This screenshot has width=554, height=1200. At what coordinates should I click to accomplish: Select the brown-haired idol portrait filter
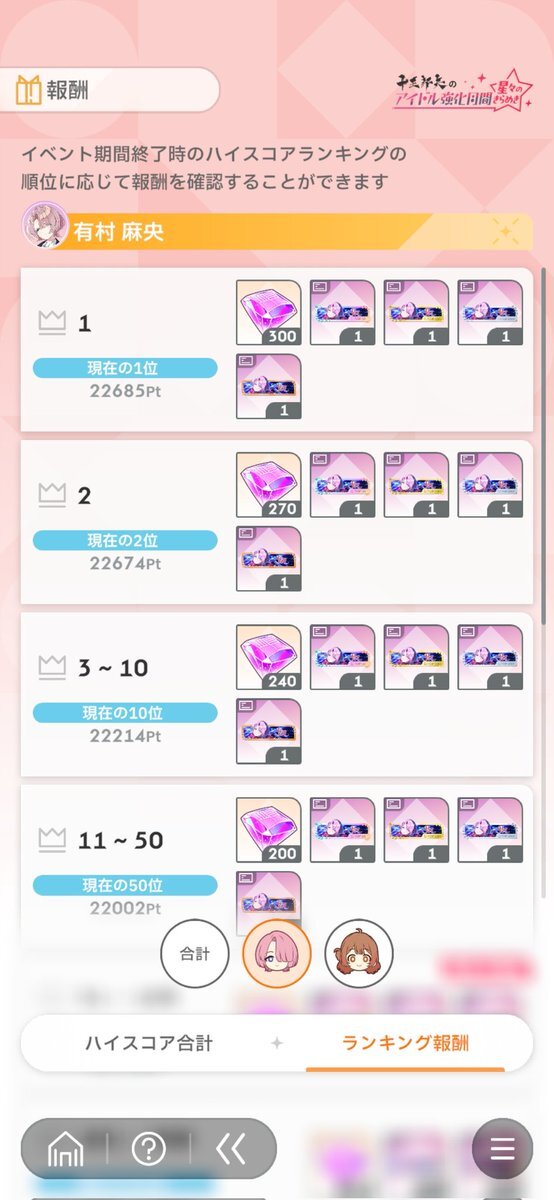359,954
